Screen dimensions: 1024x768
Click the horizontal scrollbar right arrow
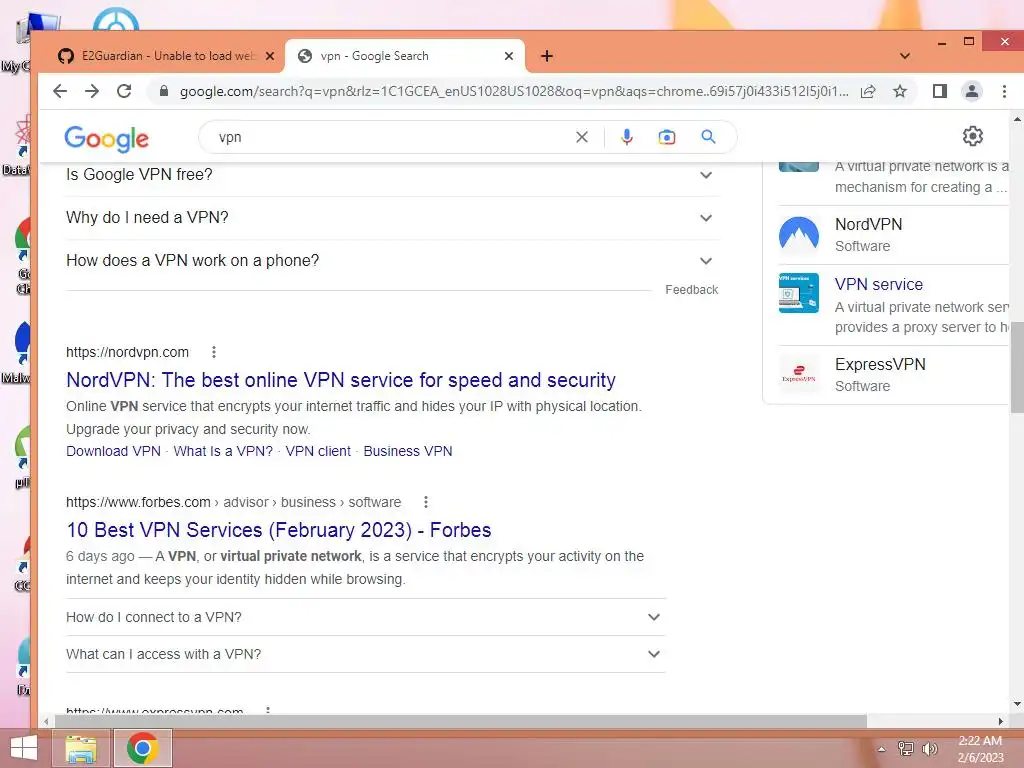(1000, 721)
